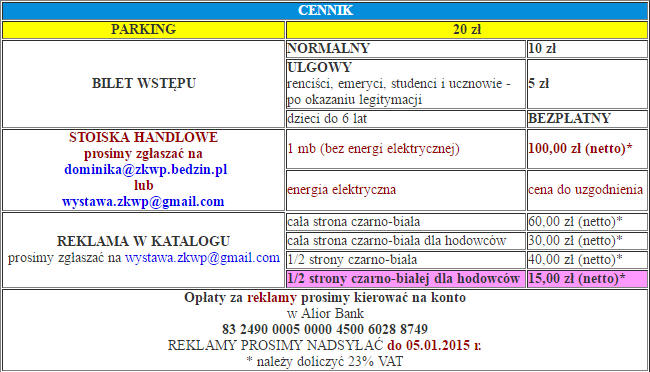
Task: Select the BEZPŁATNY price cell
Action: point(587,119)
